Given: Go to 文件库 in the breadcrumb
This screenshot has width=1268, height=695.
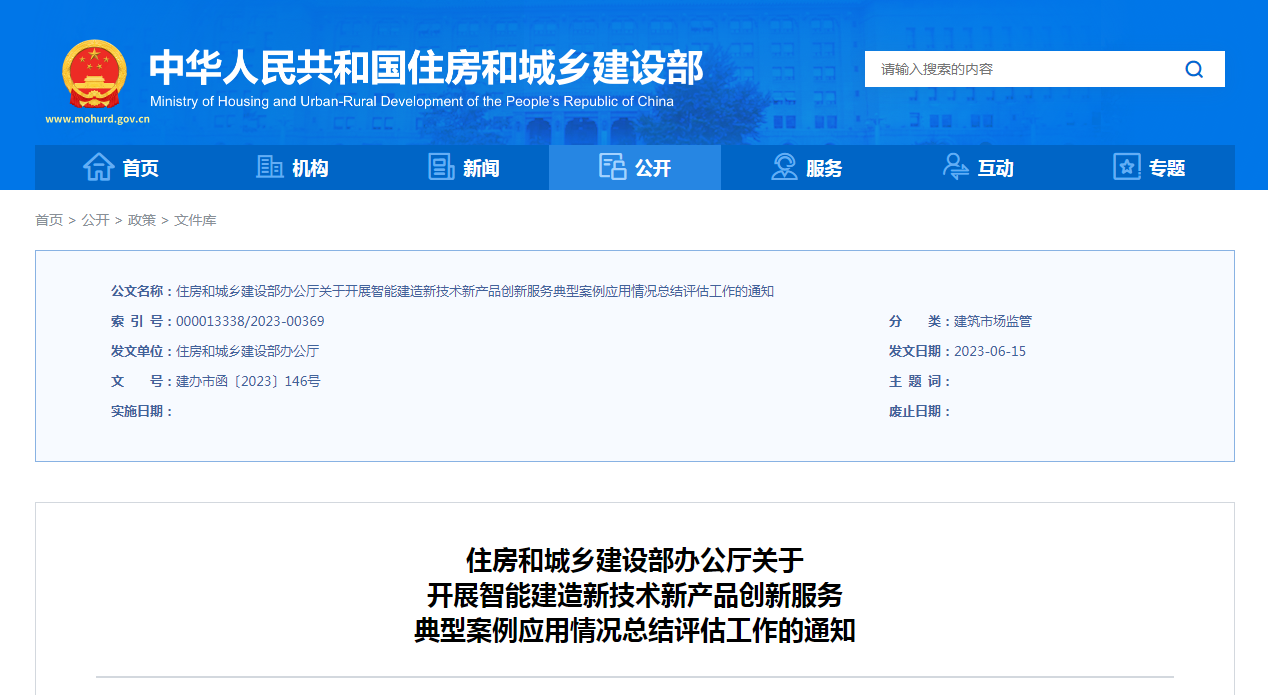Looking at the screenshot, I should tap(195, 220).
